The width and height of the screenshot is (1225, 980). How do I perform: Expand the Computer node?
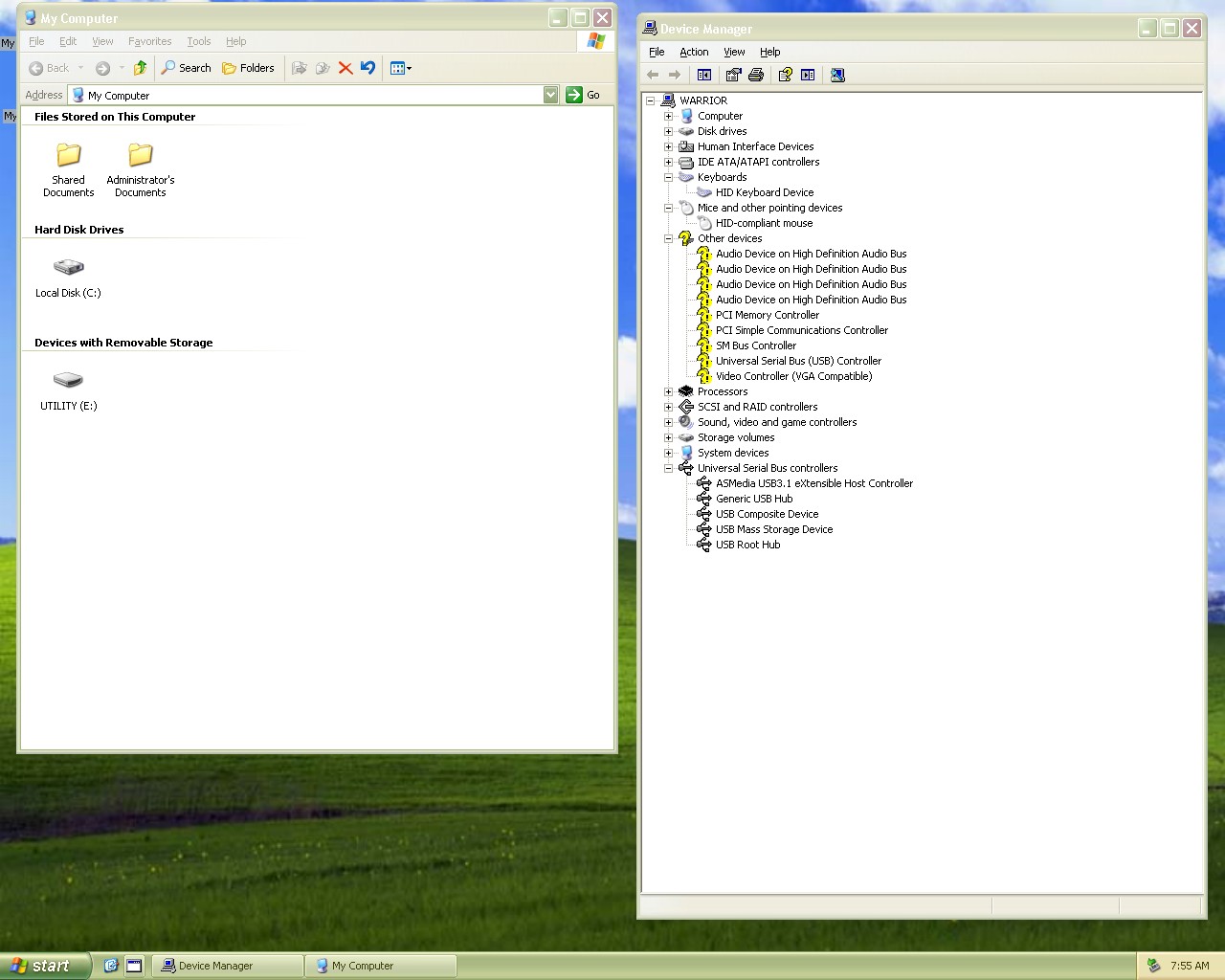tap(669, 116)
